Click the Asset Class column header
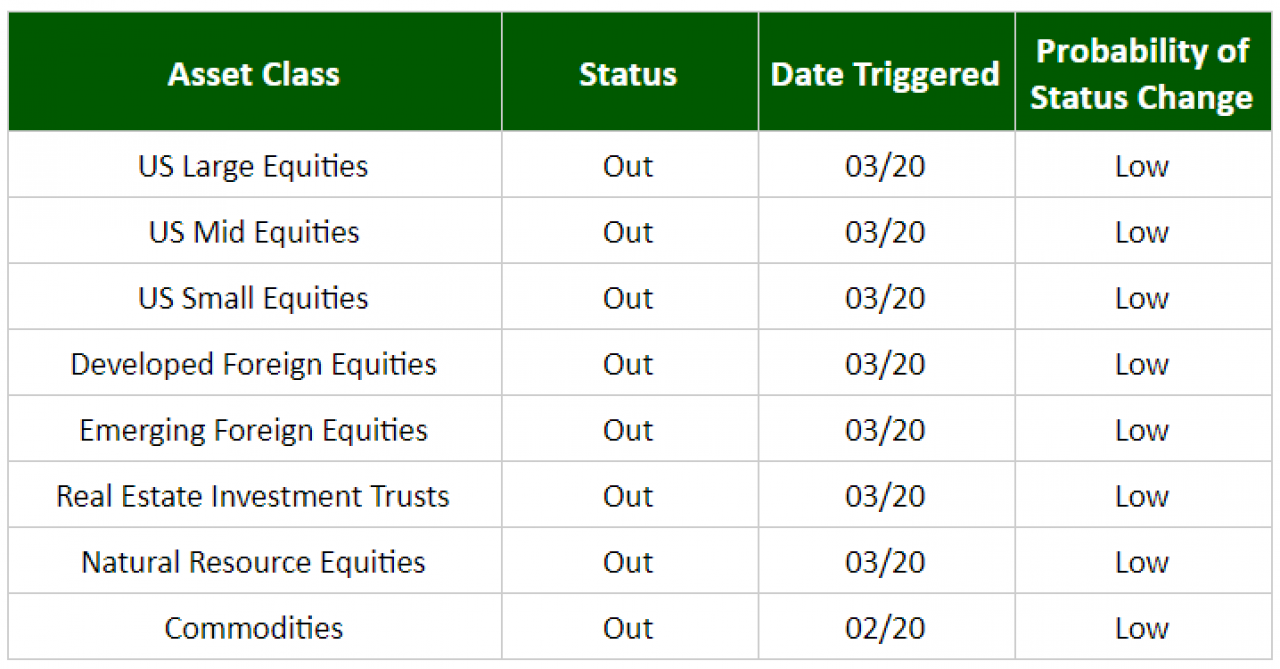1280x669 pixels. [254, 74]
